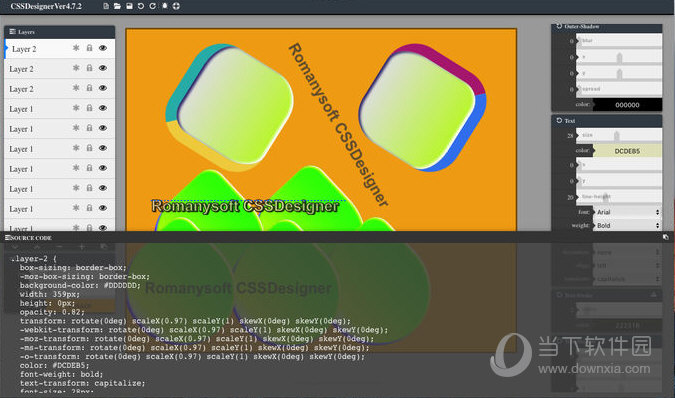The image size is (675, 398).
Task: Click the Outer-Shadow color swatch 000000
Action: click(627, 105)
